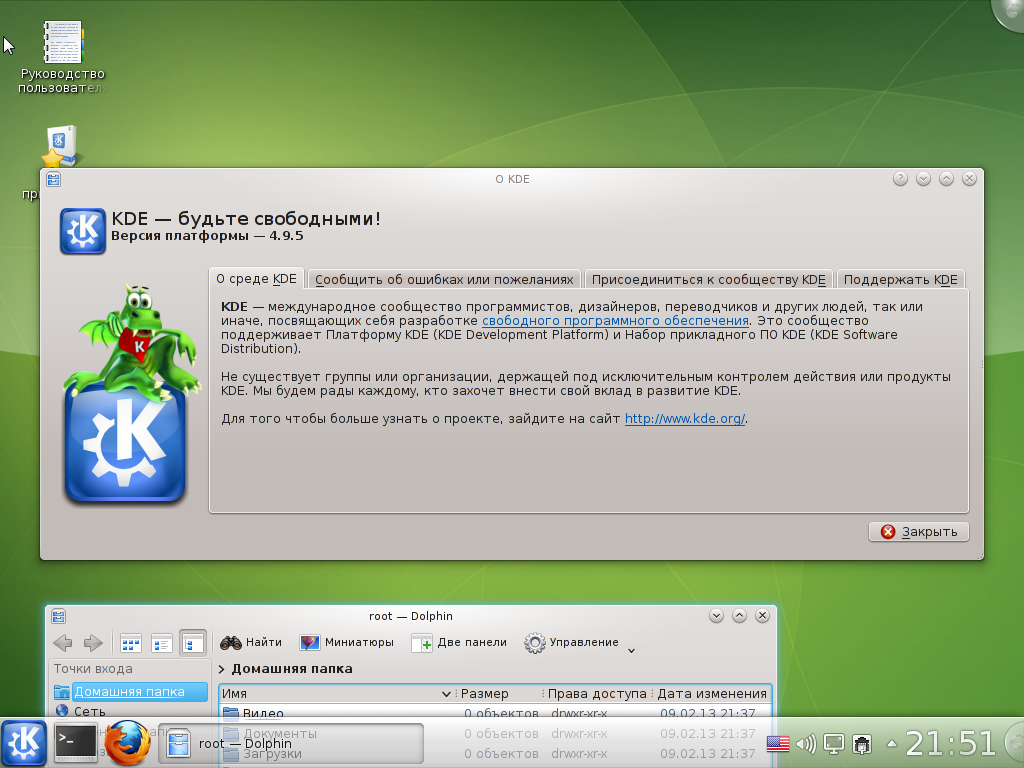
Task: Switch Dolphin to icons view mode
Action: [x=131, y=643]
